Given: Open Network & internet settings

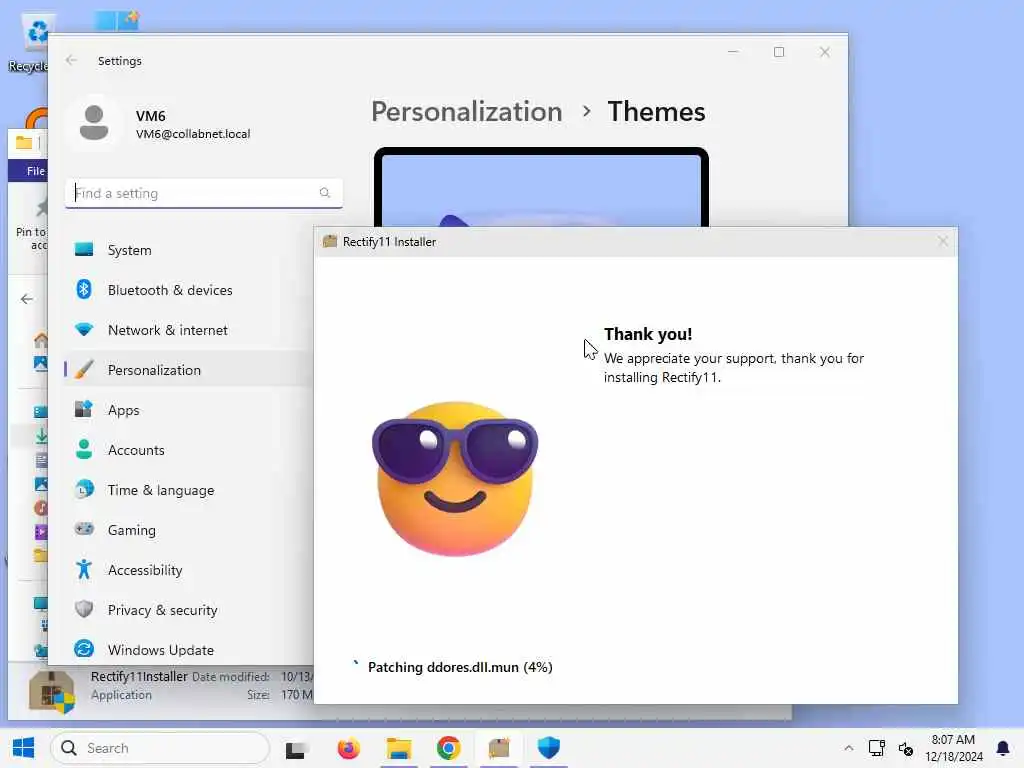Looking at the screenshot, I should click(x=189, y=330).
